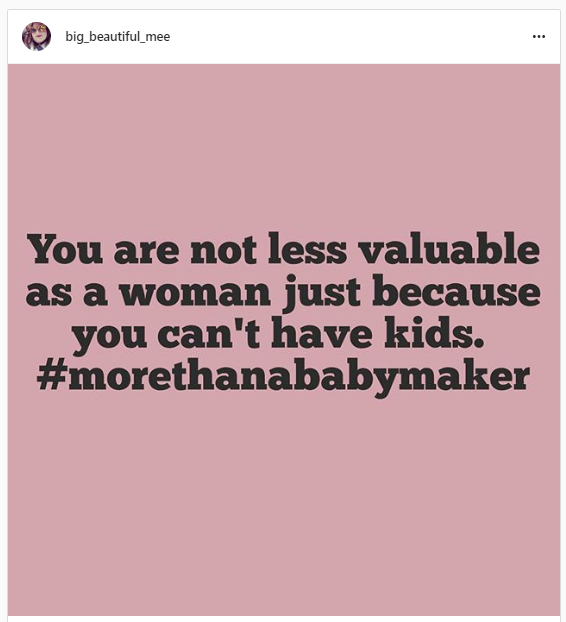Open the big_beautiful_mee username link
Screen dimensions: 566x622
tap(118, 36)
